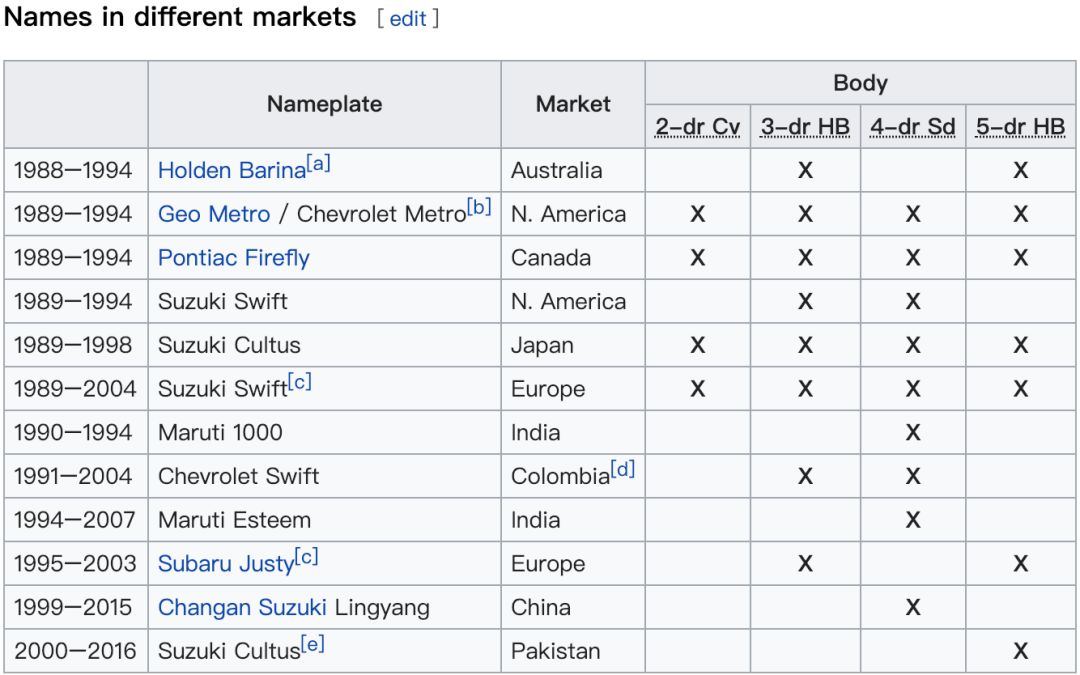Image resolution: width=1080 pixels, height=675 pixels.
Task: Open footnote [d] beside Colombia
Action: tap(622, 469)
